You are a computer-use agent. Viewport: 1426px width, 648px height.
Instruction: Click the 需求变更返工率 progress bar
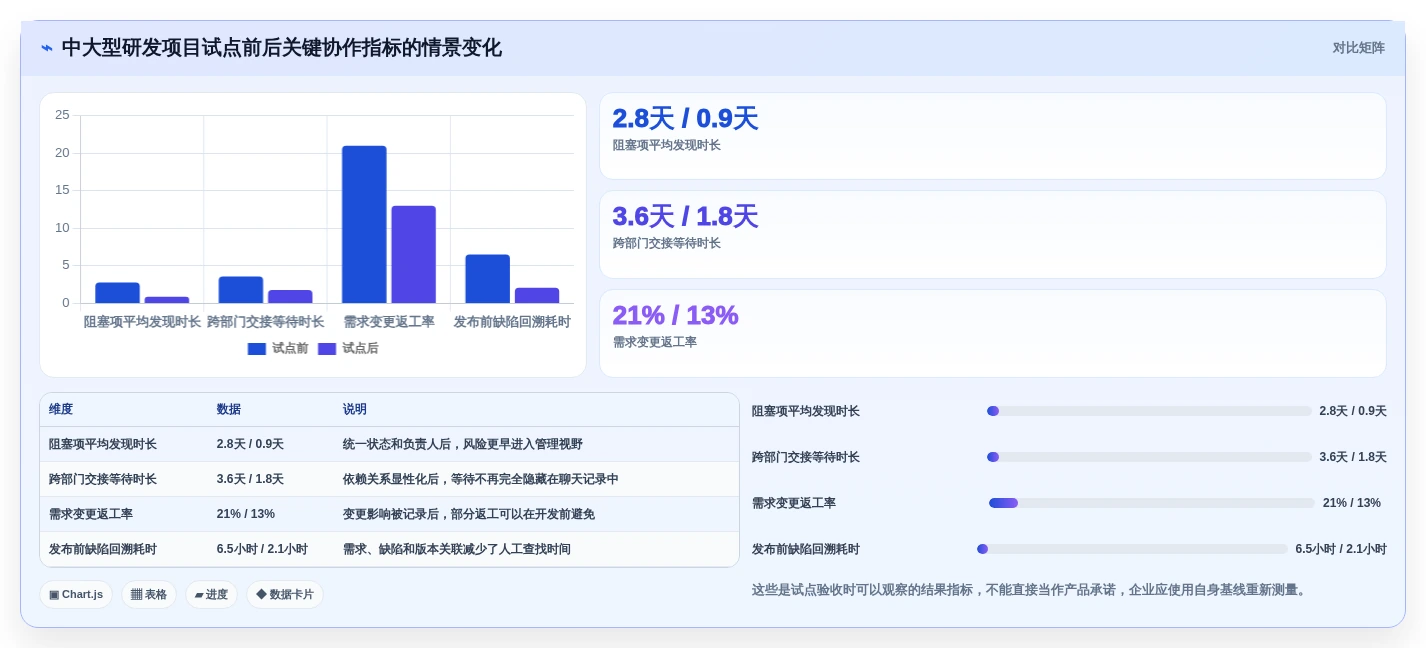(x=1152, y=503)
